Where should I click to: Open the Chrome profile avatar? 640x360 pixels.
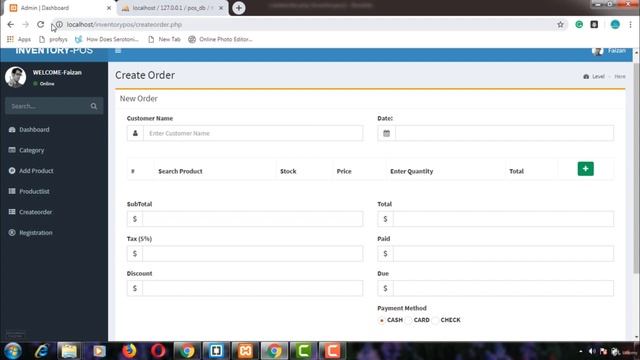615,24
